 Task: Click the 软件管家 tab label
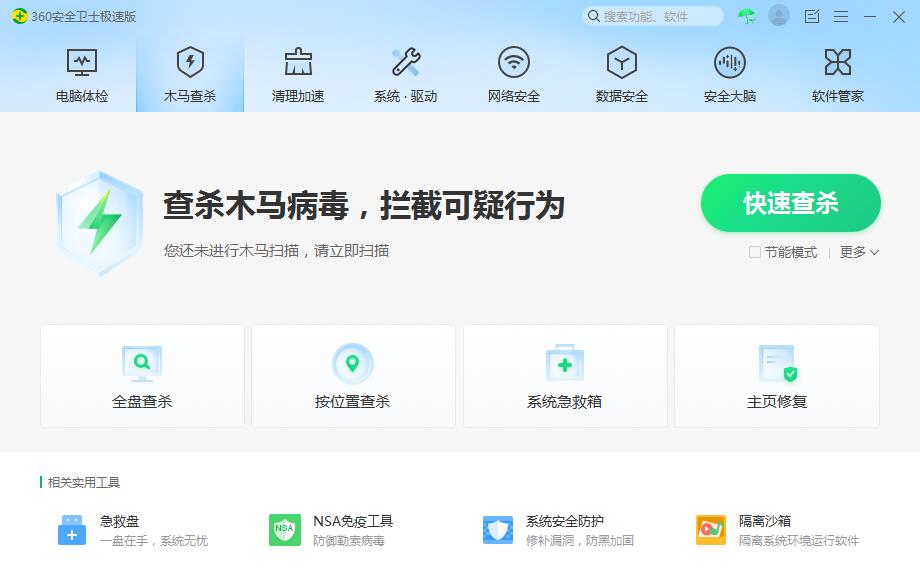[x=838, y=96]
